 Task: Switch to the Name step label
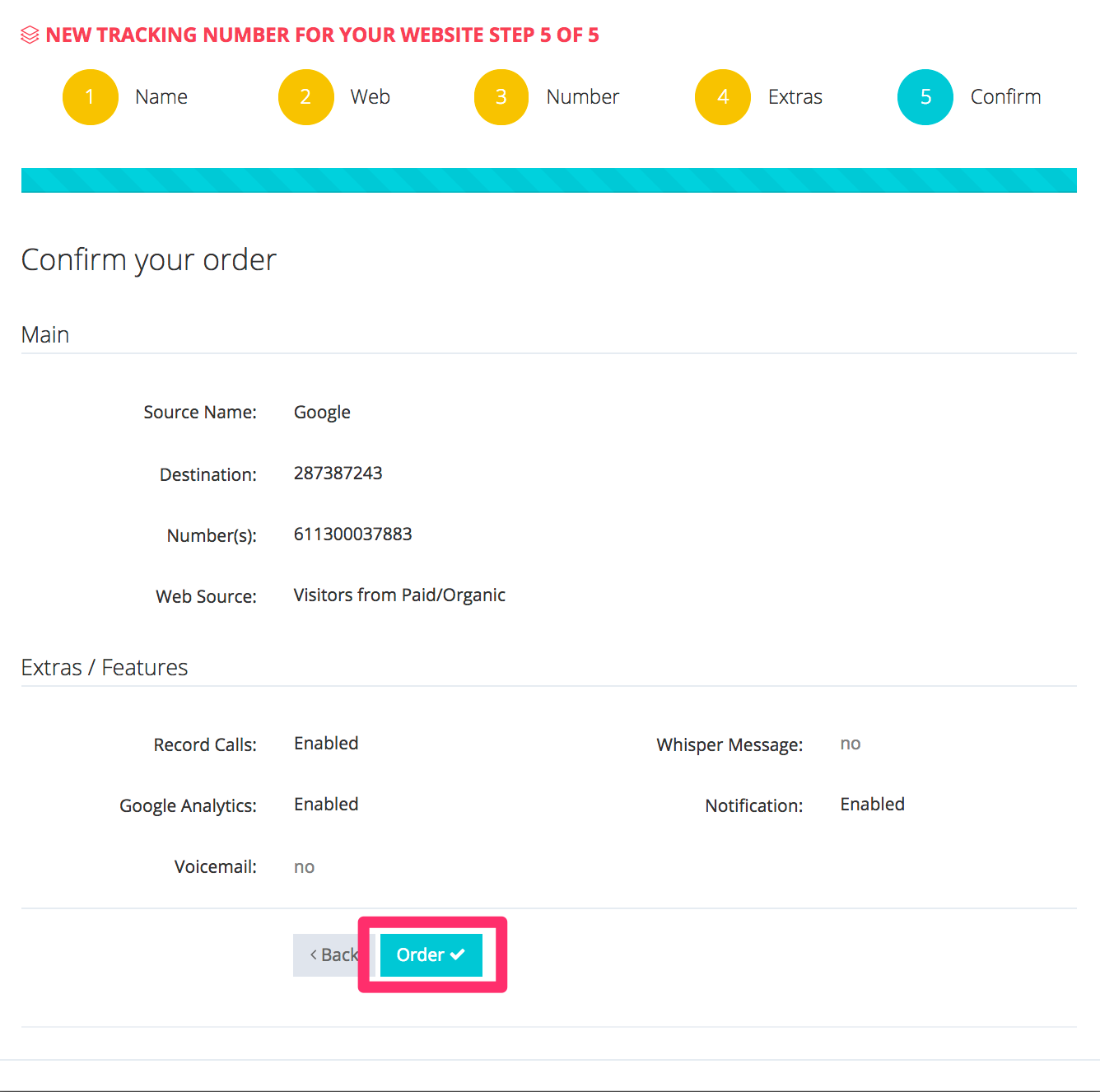click(x=161, y=97)
